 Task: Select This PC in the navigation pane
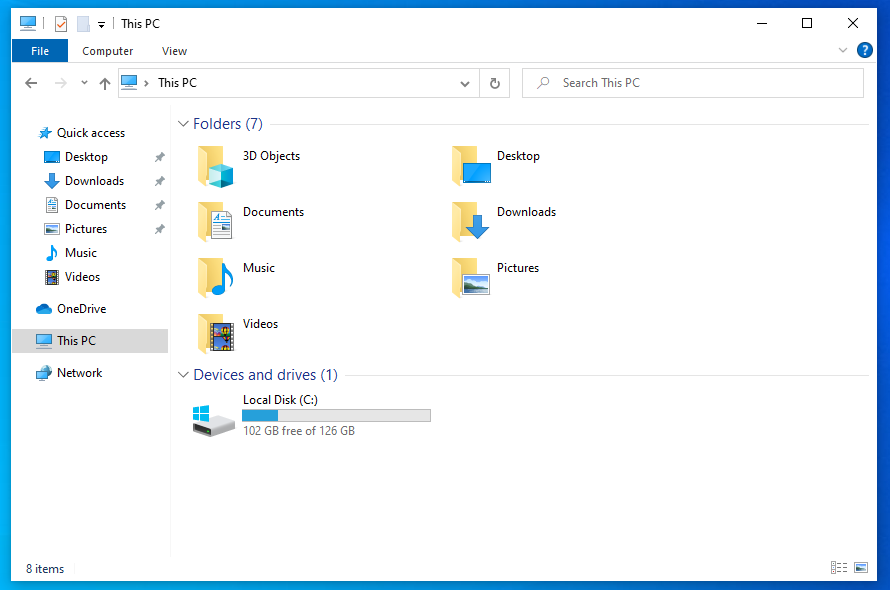coord(90,341)
